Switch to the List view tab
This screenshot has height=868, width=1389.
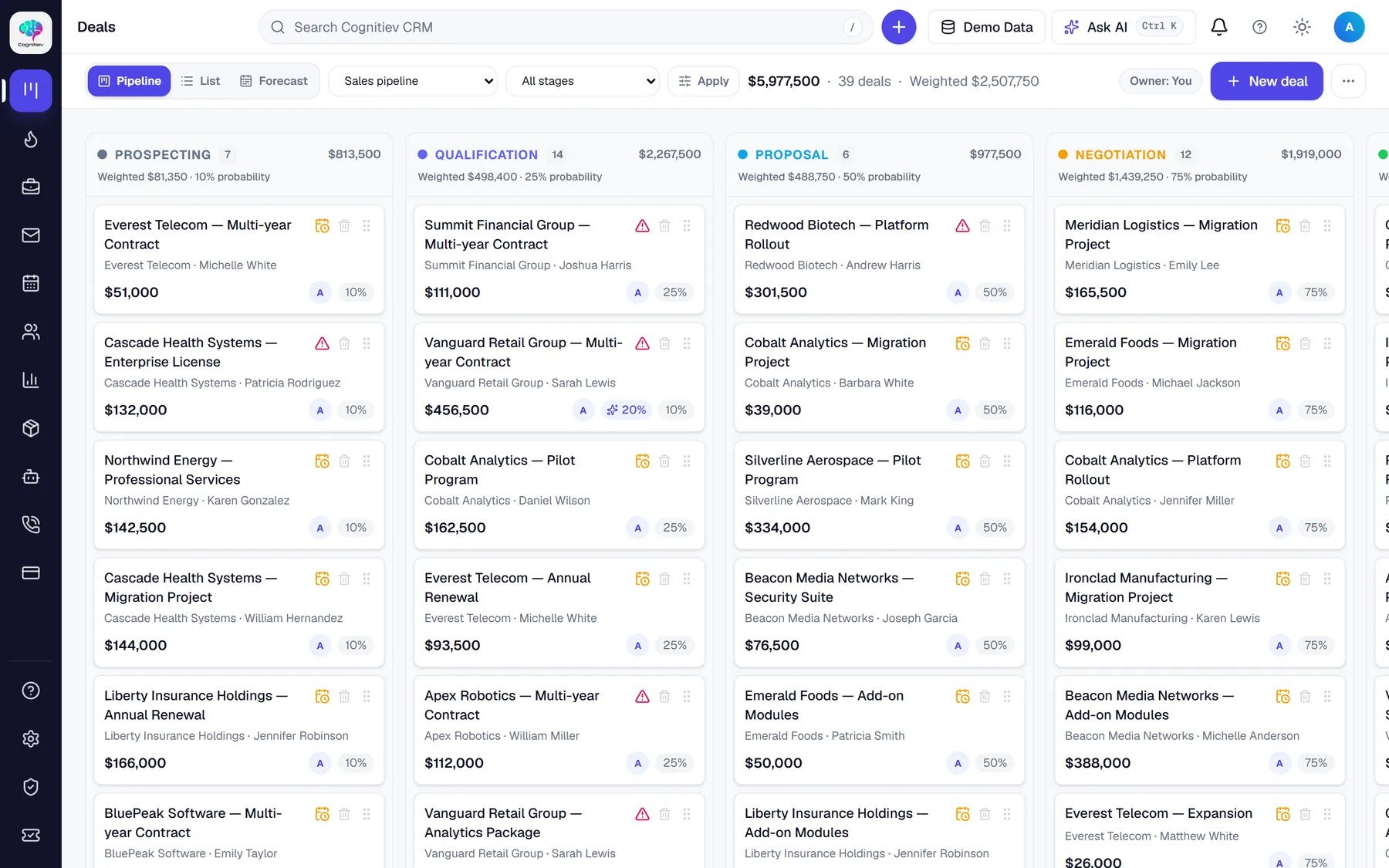tap(201, 81)
